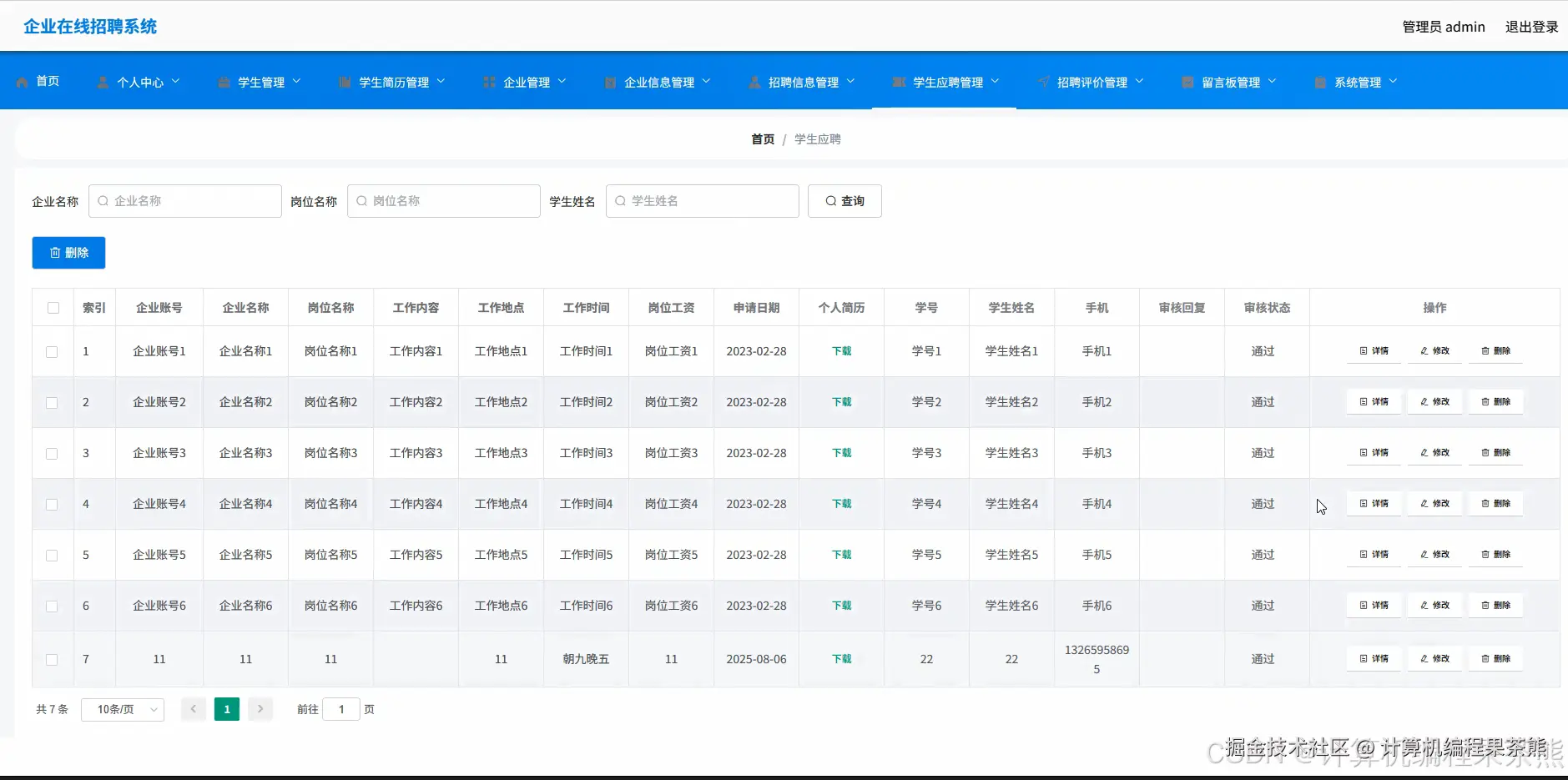Expand the 个人中心 menu chevron
This screenshot has width=1568, height=780.
(x=176, y=81)
